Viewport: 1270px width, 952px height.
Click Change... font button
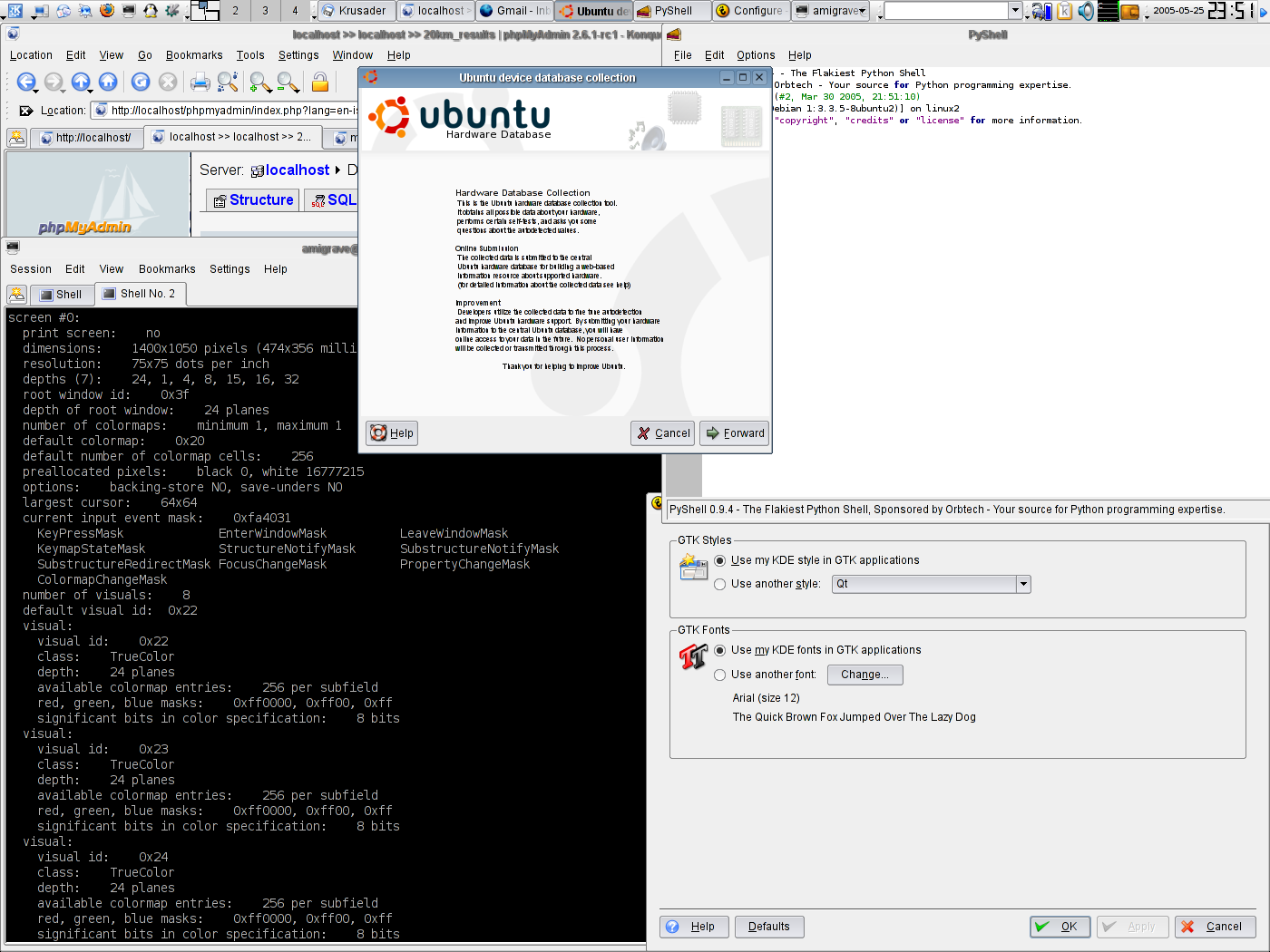point(865,675)
